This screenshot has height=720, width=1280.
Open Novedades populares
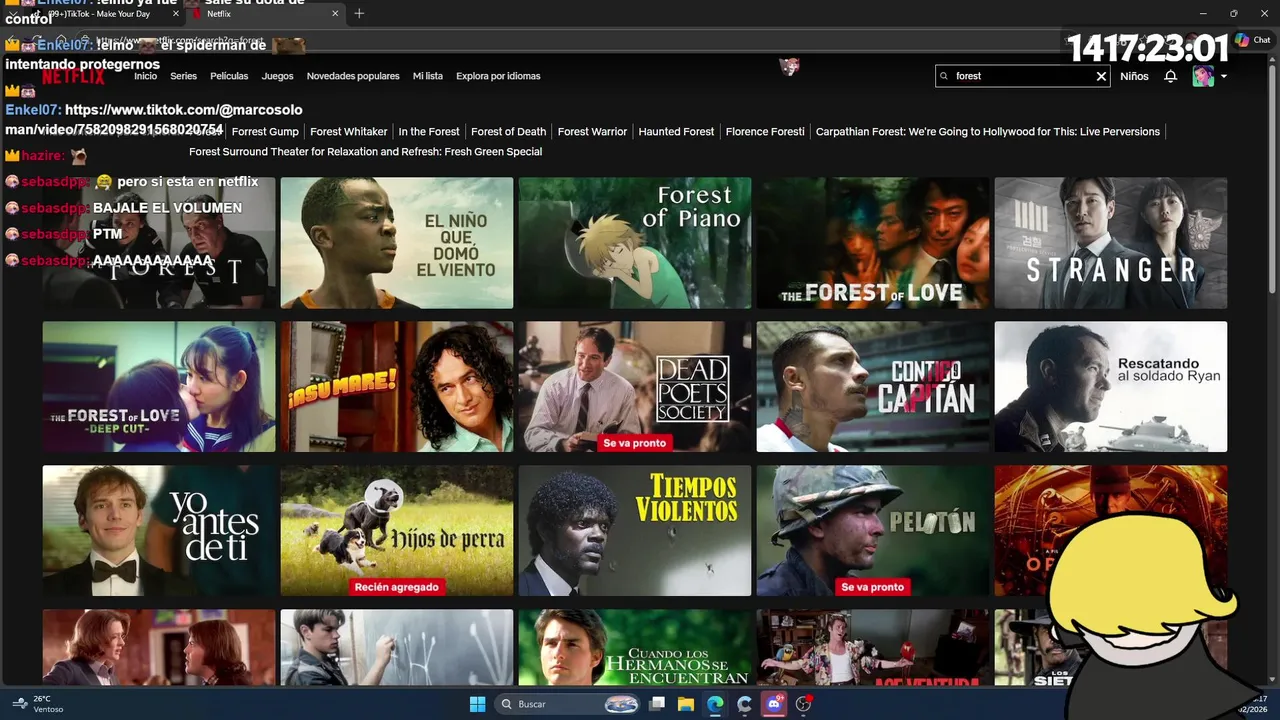tap(353, 76)
